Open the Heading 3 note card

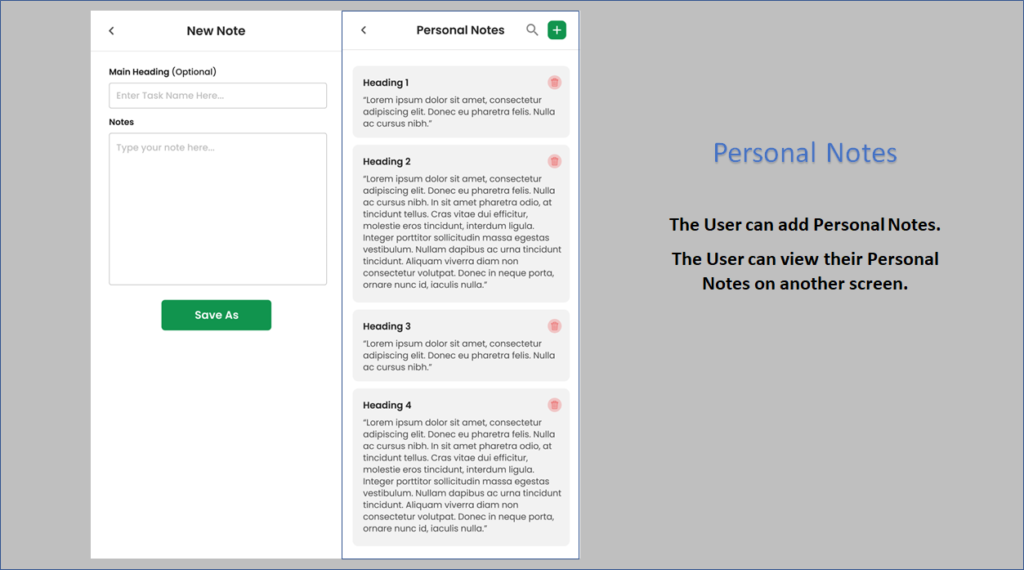[x=461, y=345]
